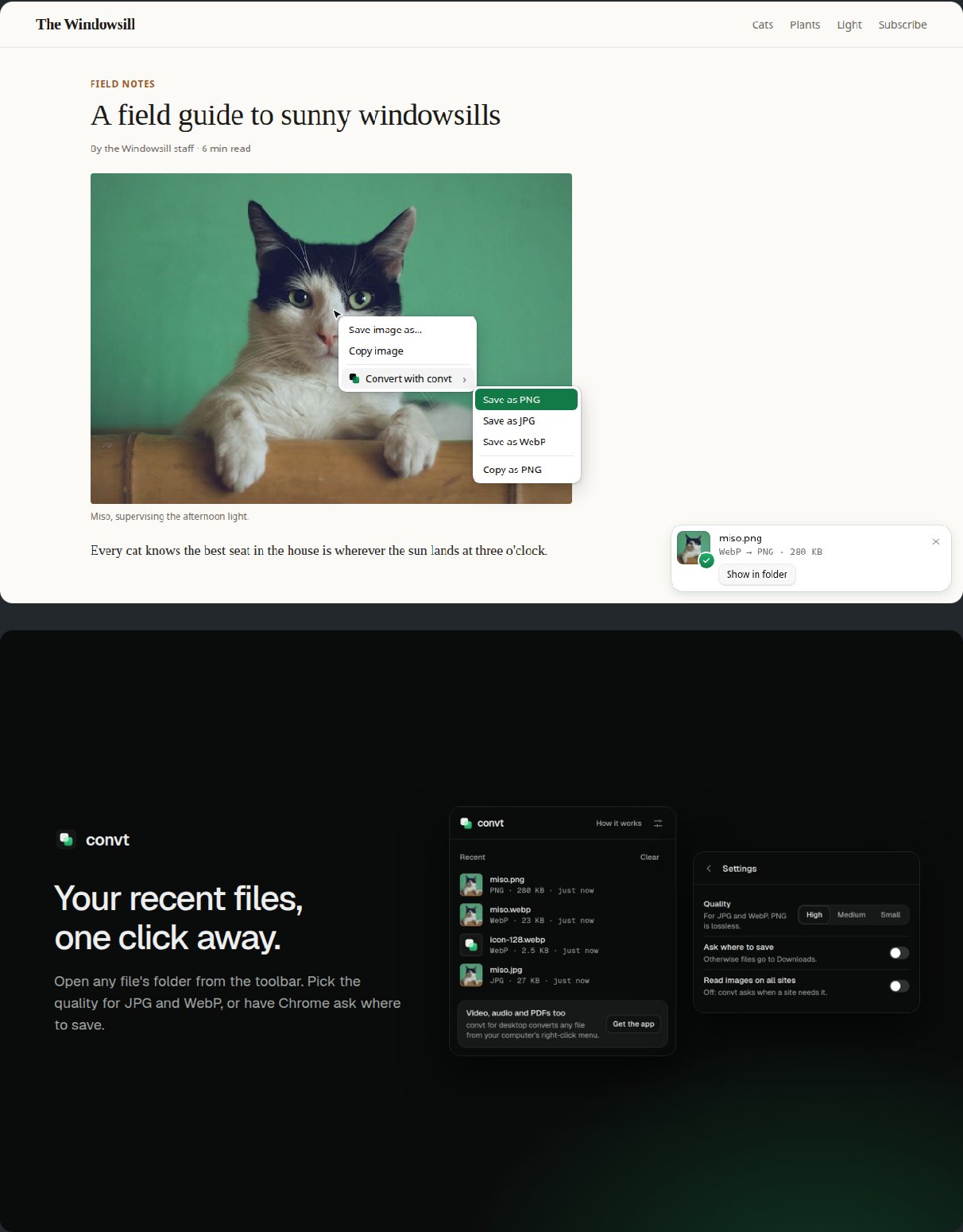Click Show in folder on the notification
963x1232 pixels.
point(757,575)
